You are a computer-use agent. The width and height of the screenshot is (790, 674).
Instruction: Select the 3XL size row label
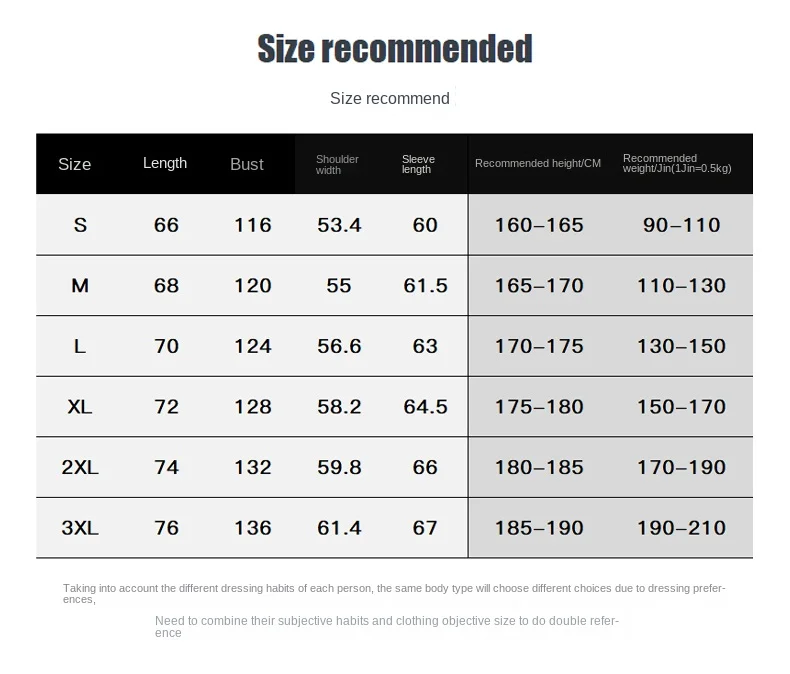80,528
